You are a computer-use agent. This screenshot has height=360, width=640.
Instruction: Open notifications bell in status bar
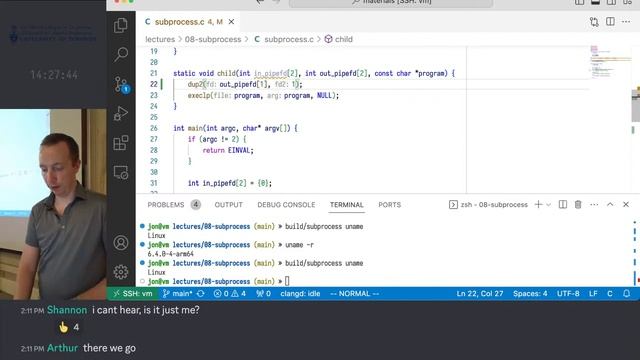tap(627, 293)
